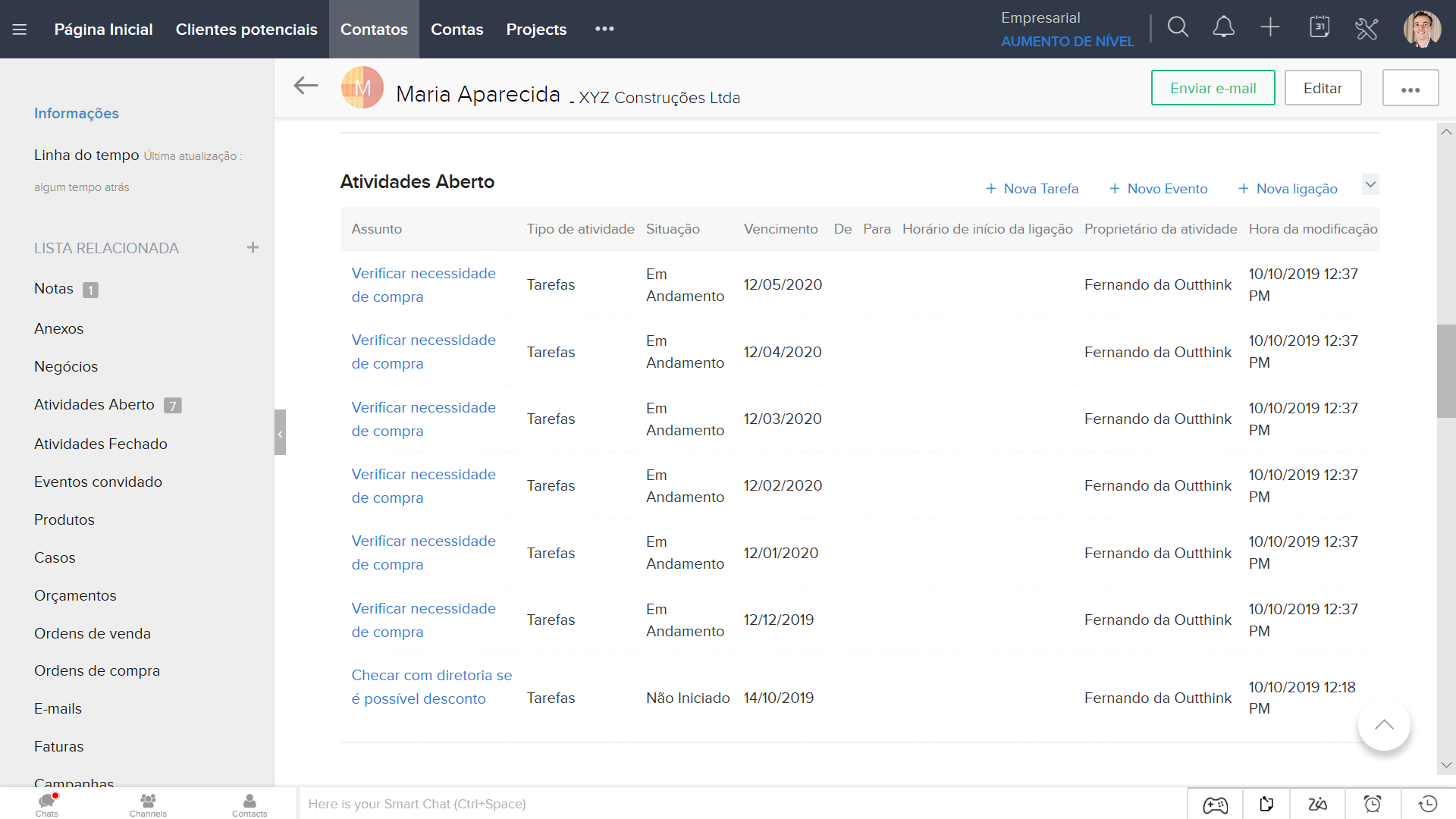The height and width of the screenshot is (819, 1456).
Task: Open the setup tools icon
Action: point(1367,29)
